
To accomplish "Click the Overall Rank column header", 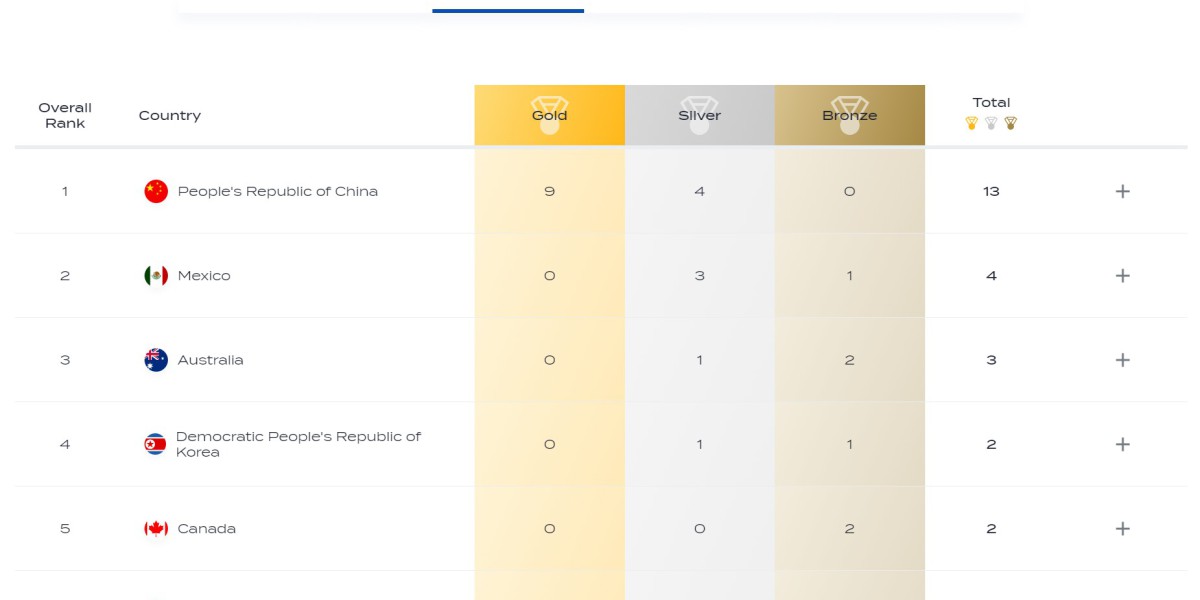I will (x=65, y=115).
